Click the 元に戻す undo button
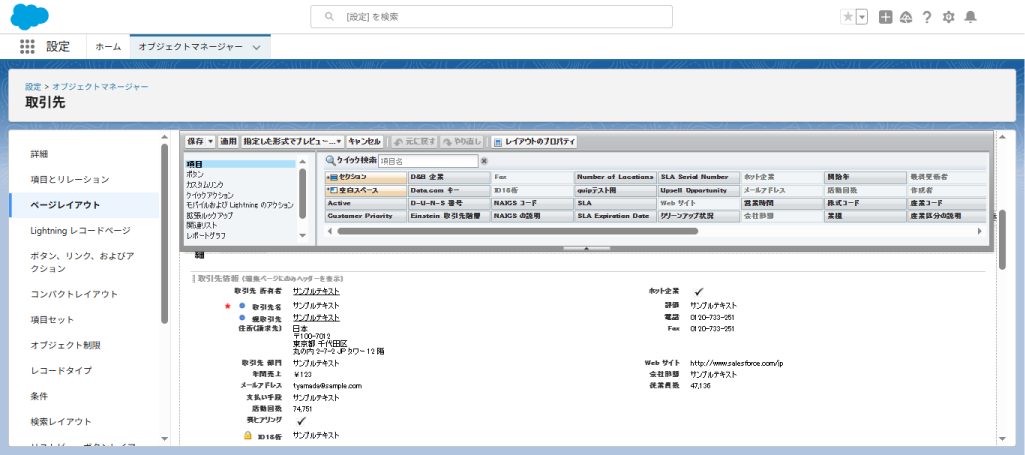The image size is (1025, 455). 414,141
